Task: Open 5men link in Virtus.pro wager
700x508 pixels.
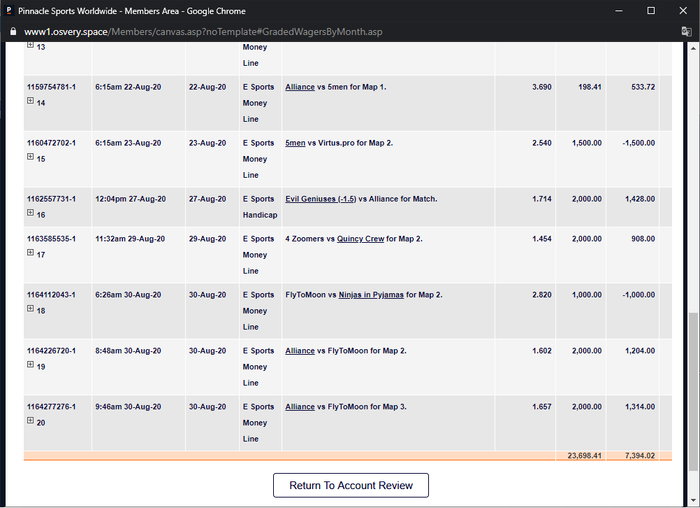Action: point(295,143)
